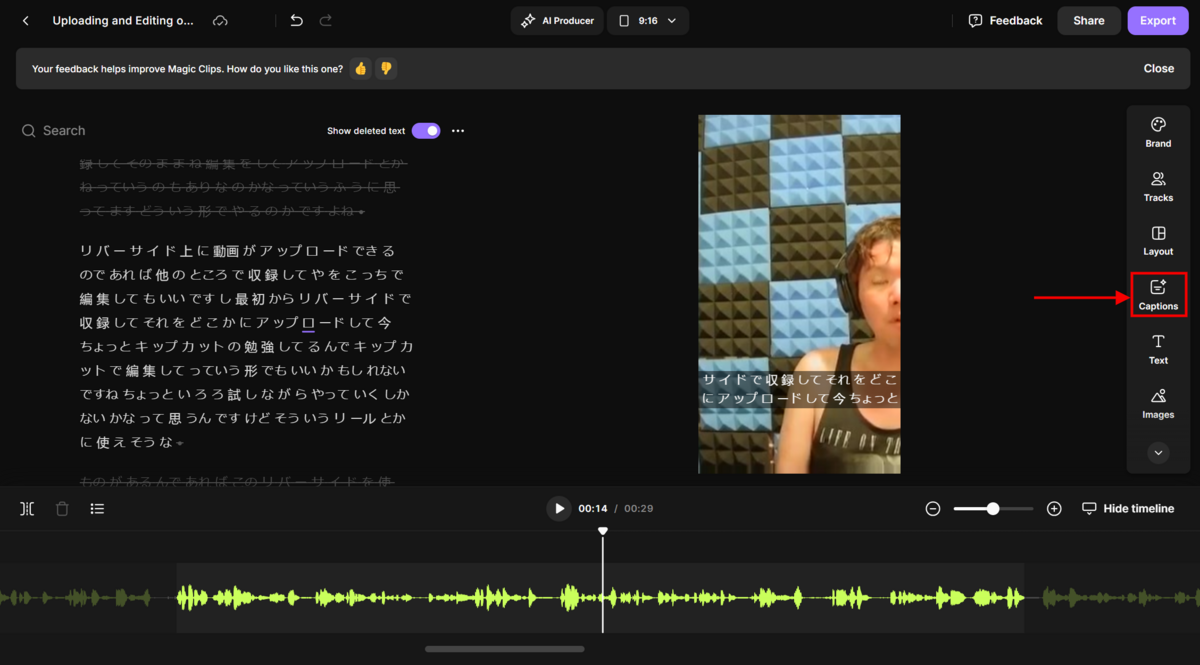Zoom out the timeline with minus icon

[x=933, y=509]
